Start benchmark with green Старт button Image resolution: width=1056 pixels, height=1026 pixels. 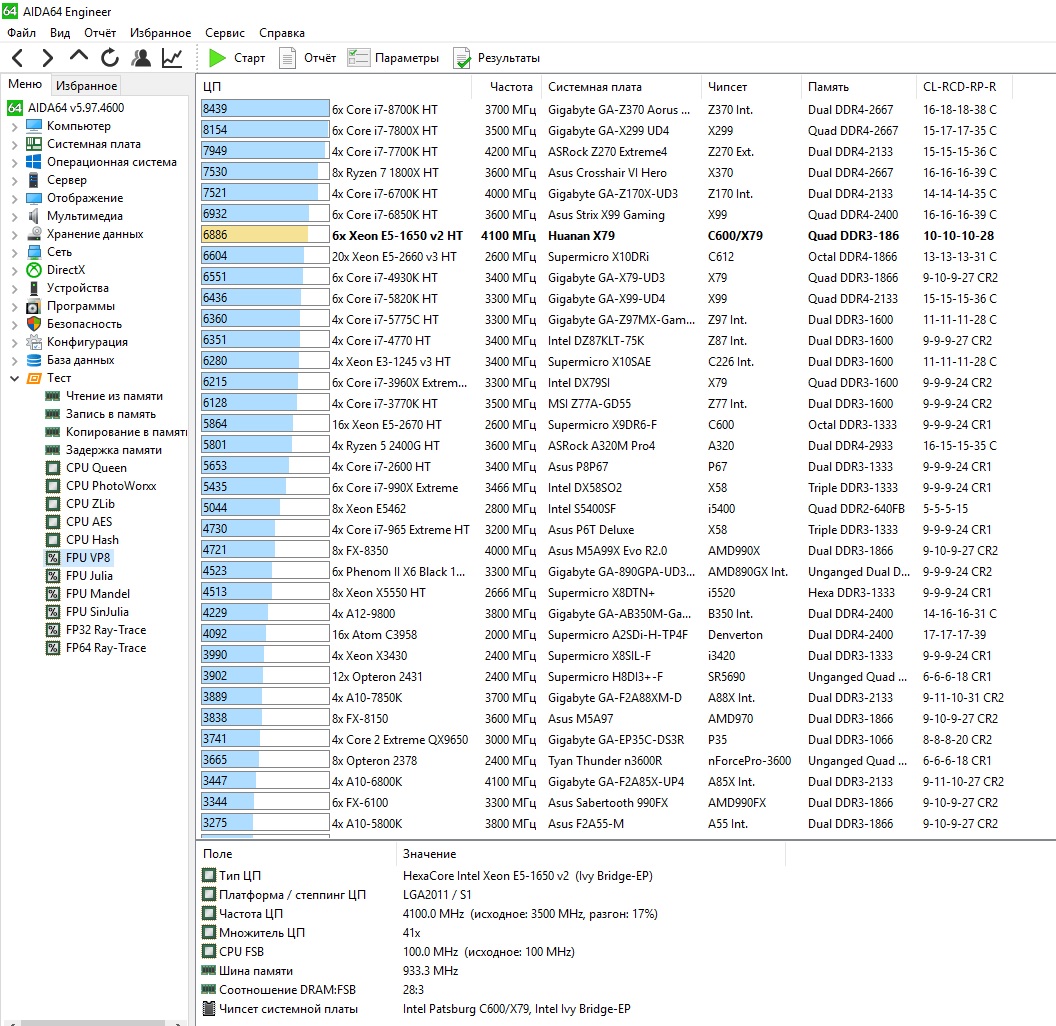[237, 58]
